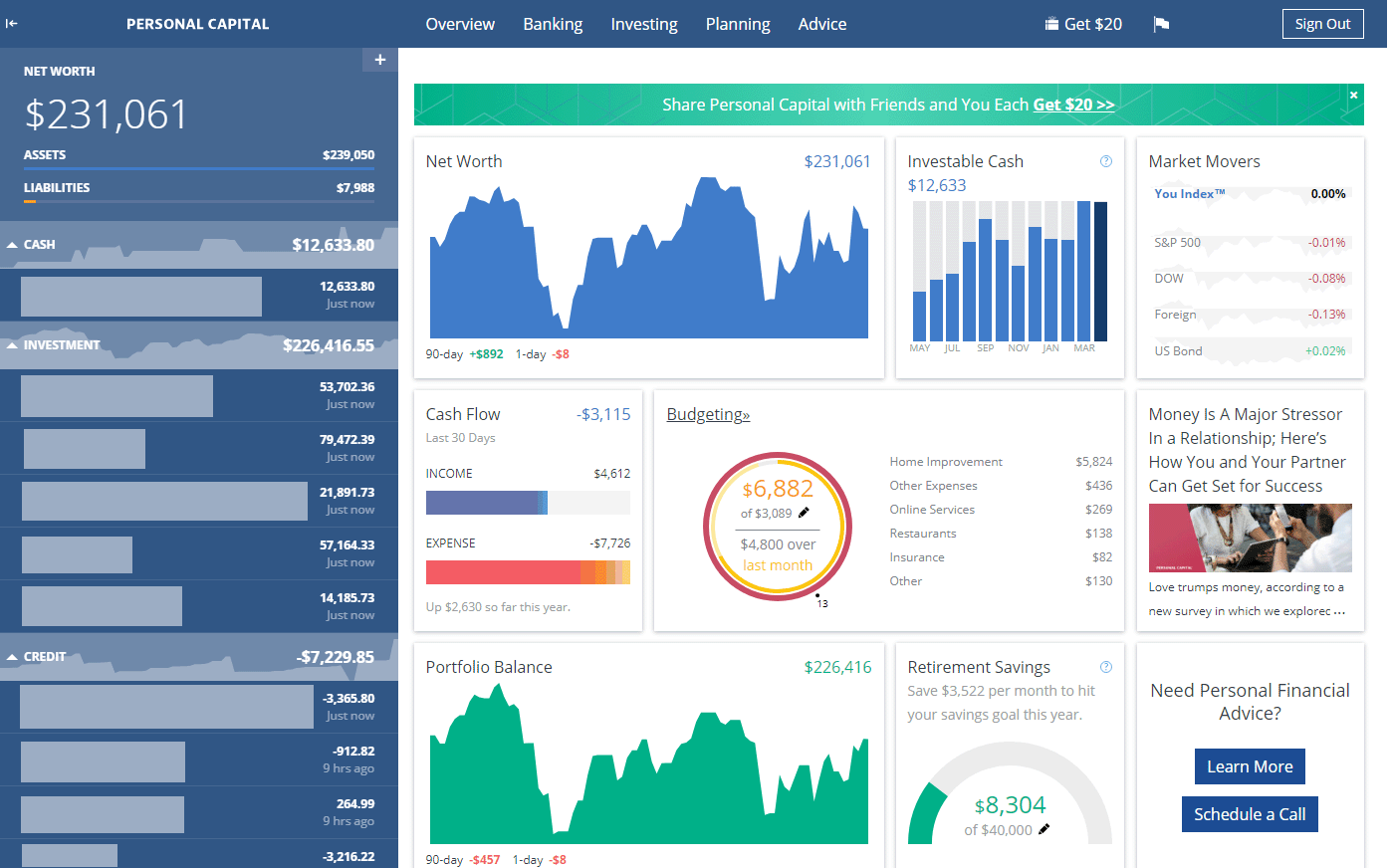Edit the $40,000 savings goal pencil icon
Image resolution: width=1392 pixels, height=868 pixels.
pyautogui.click(x=1044, y=828)
